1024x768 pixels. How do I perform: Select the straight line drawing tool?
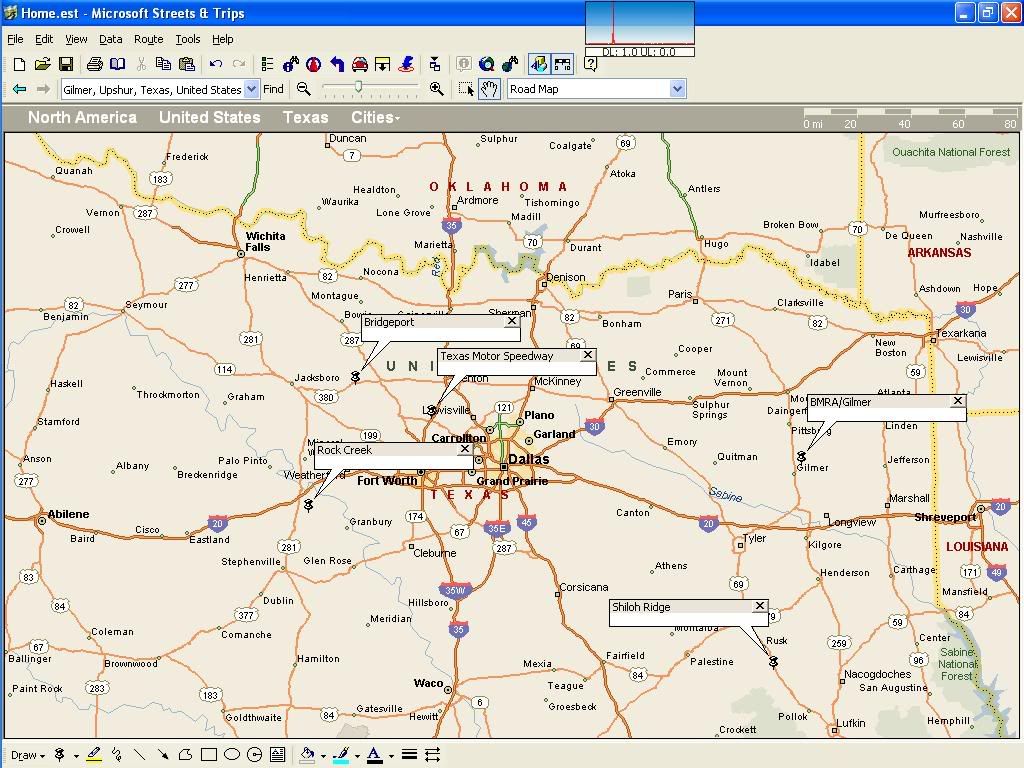click(x=140, y=755)
